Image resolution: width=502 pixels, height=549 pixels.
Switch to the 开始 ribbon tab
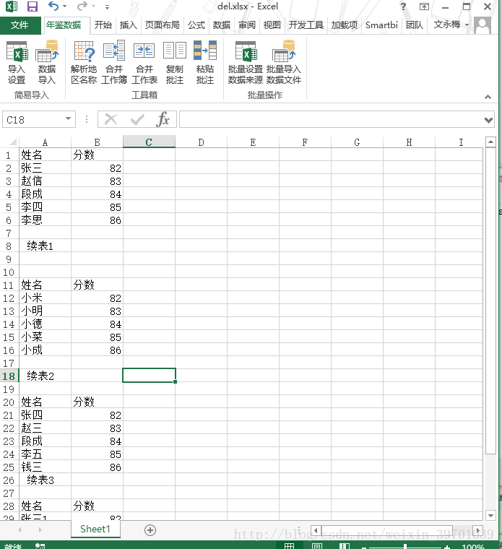(x=103, y=25)
